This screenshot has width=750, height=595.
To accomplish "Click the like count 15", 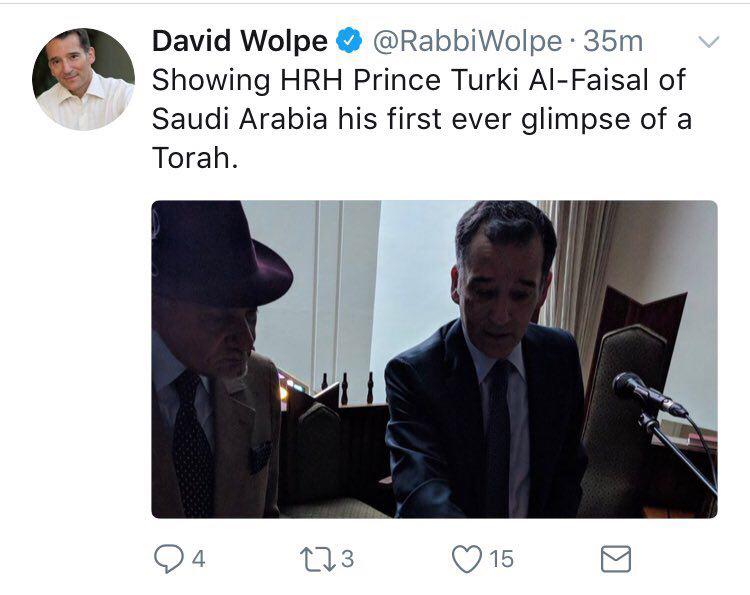I will (501, 559).
